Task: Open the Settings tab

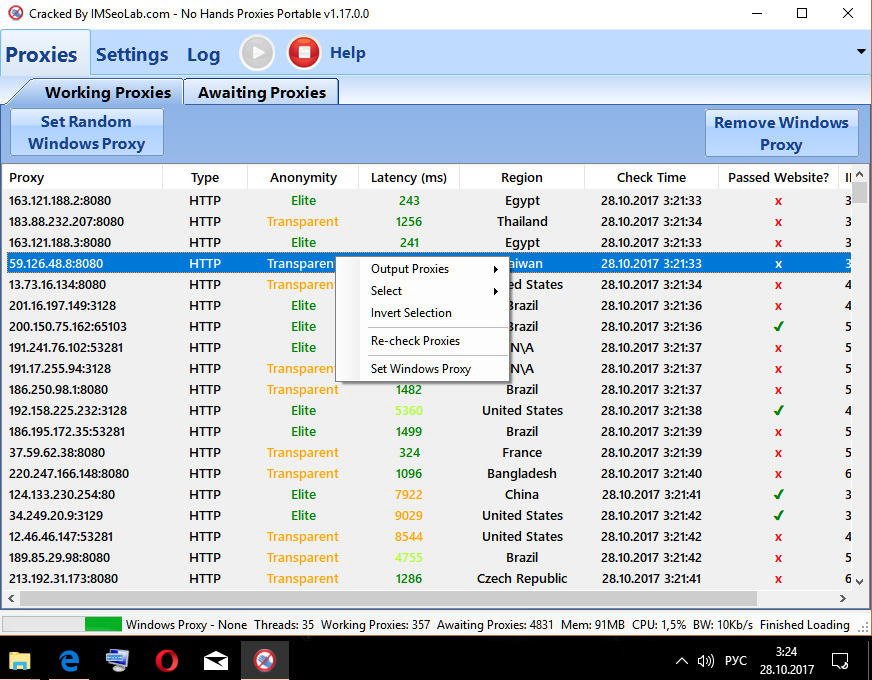Action: 132,54
